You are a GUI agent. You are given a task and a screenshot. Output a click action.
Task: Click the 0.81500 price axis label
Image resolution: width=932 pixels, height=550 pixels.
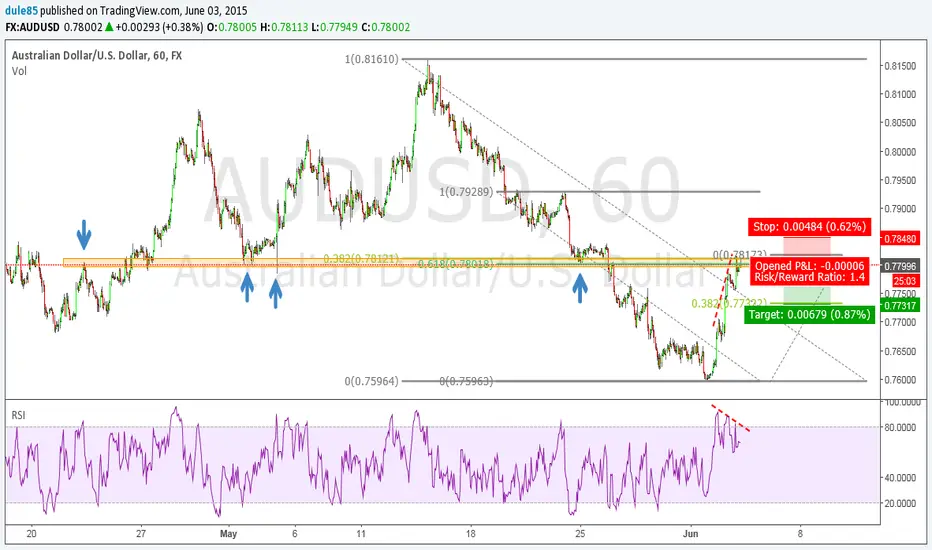tap(900, 66)
